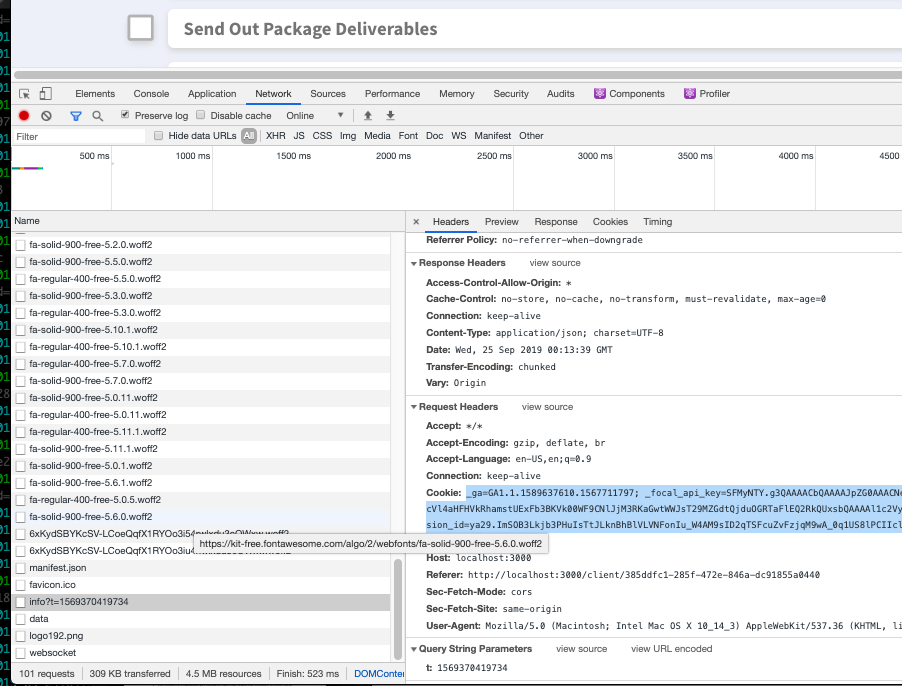Select the fa-solid-900-free-5.2.0.woff2 request

click(x=201, y=245)
